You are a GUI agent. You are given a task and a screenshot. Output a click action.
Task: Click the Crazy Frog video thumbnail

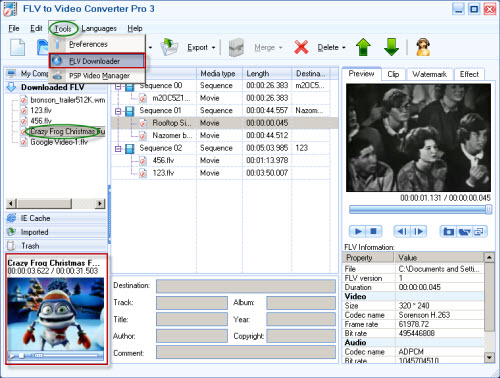56,314
